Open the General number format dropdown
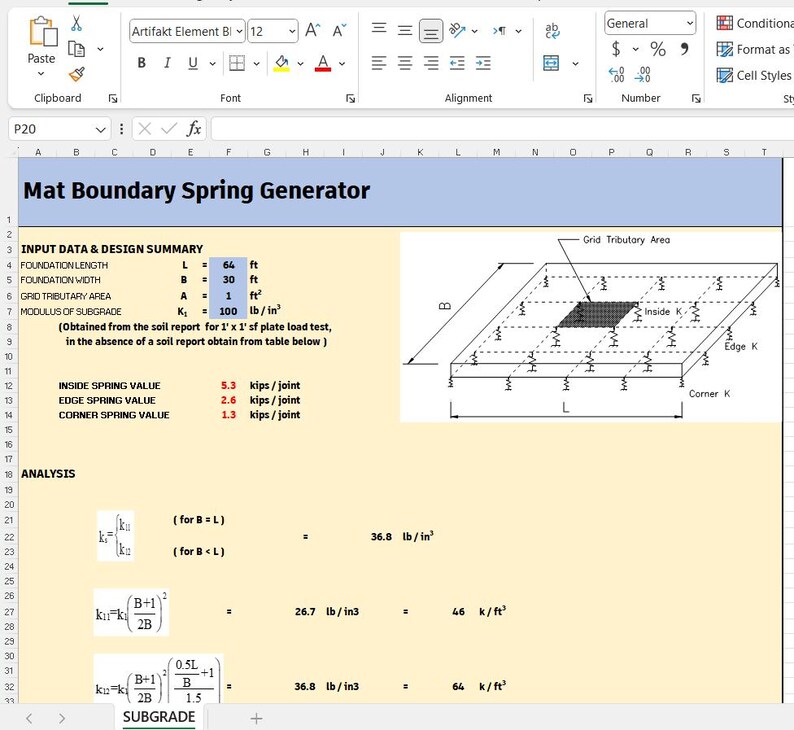This screenshot has height=730, width=794. 690,23
